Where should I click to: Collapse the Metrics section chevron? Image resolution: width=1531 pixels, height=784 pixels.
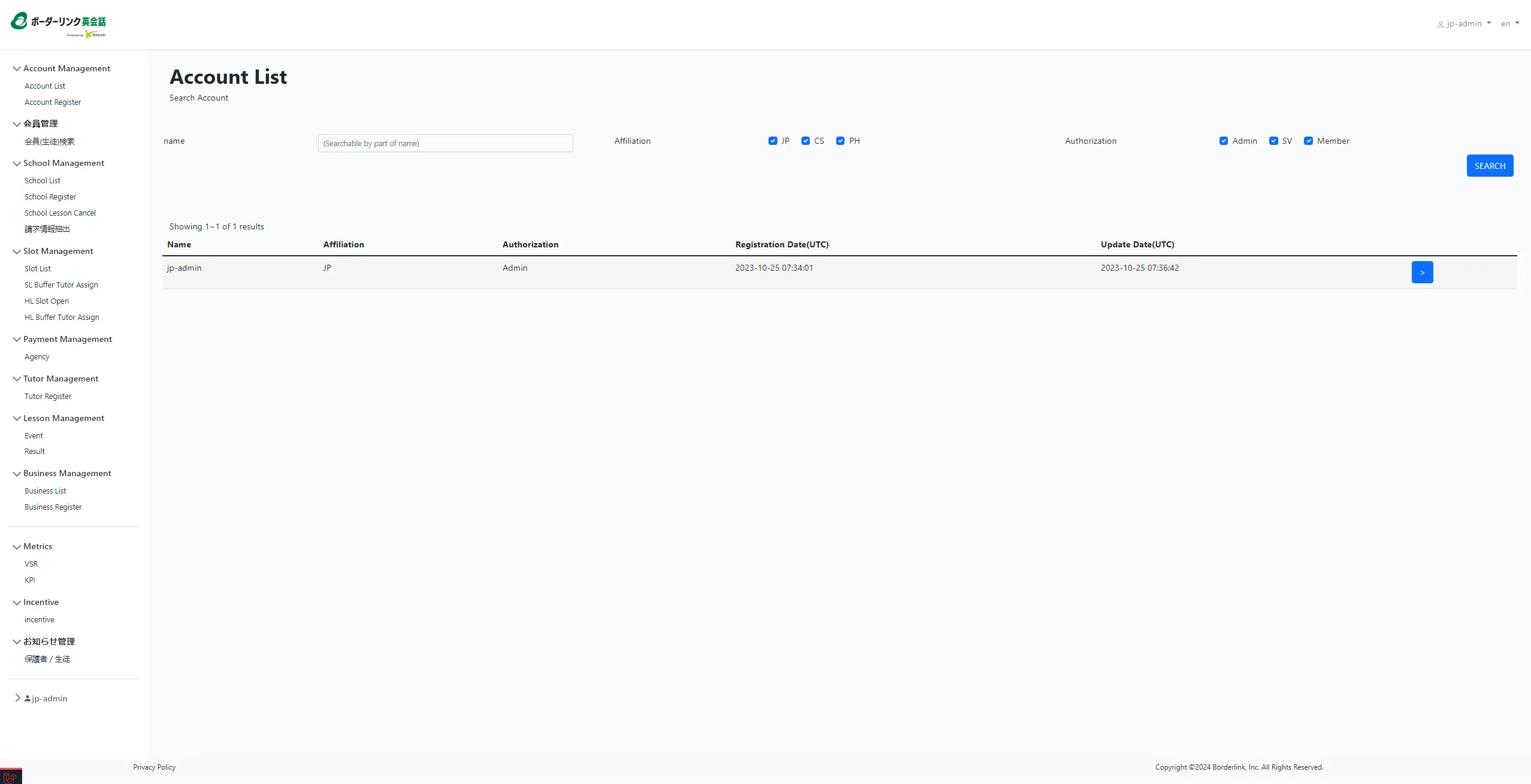point(17,547)
